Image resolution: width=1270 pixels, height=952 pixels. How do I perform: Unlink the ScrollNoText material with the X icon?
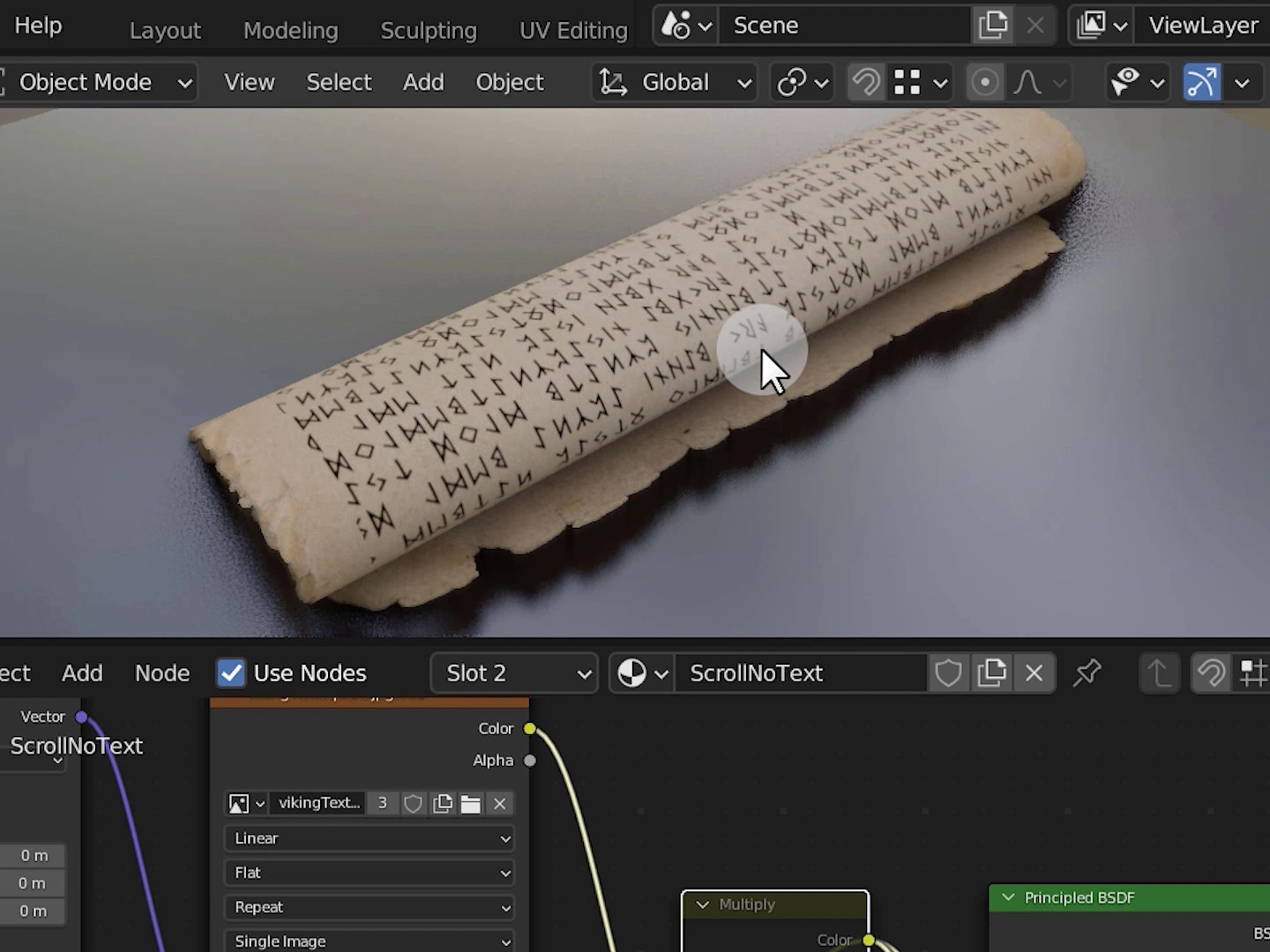point(1034,673)
